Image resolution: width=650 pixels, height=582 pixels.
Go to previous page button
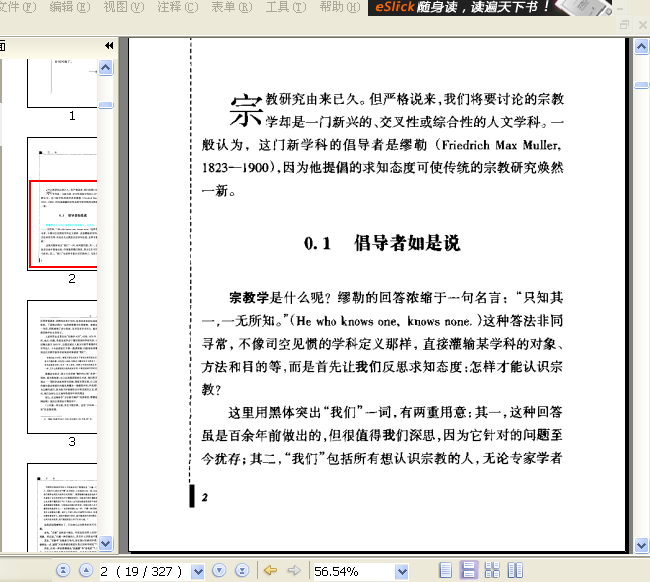[x=86, y=571]
